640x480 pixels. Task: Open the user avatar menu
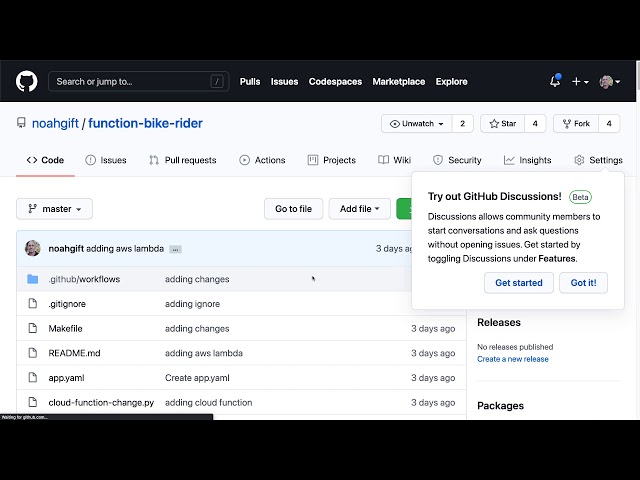point(609,82)
